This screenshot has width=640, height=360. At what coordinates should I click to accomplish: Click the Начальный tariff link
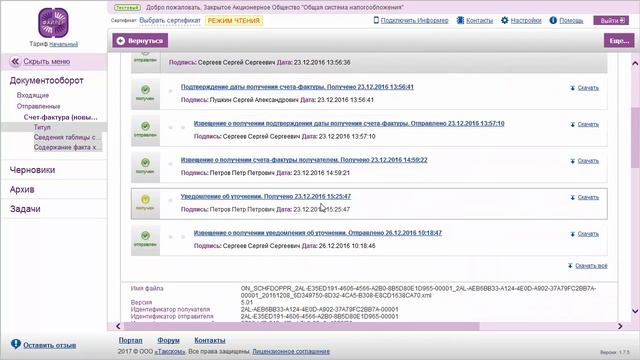(x=63, y=44)
